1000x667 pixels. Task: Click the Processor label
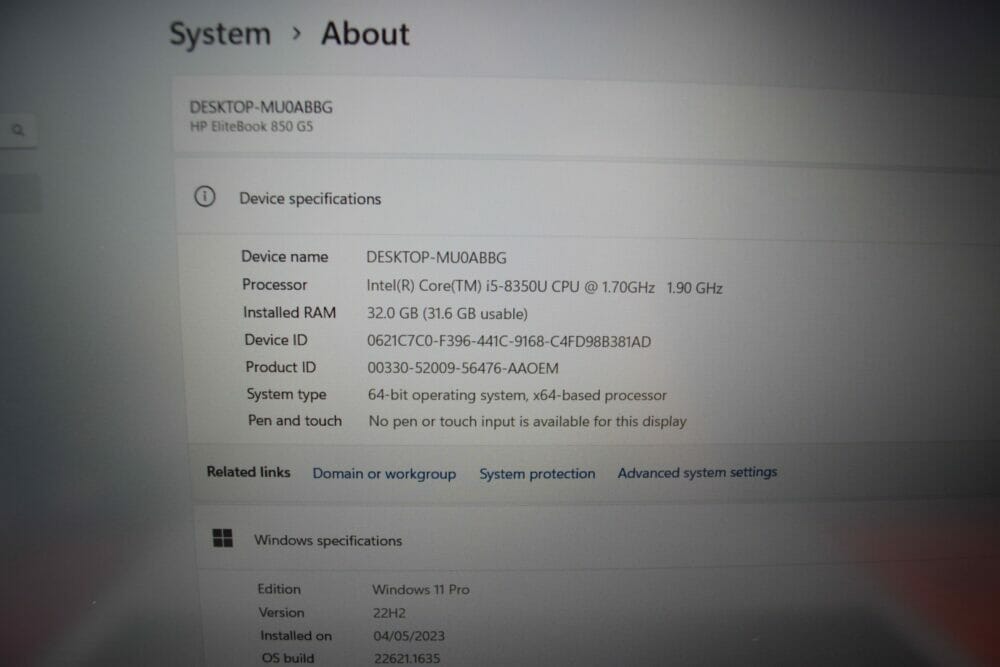click(274, 284)
